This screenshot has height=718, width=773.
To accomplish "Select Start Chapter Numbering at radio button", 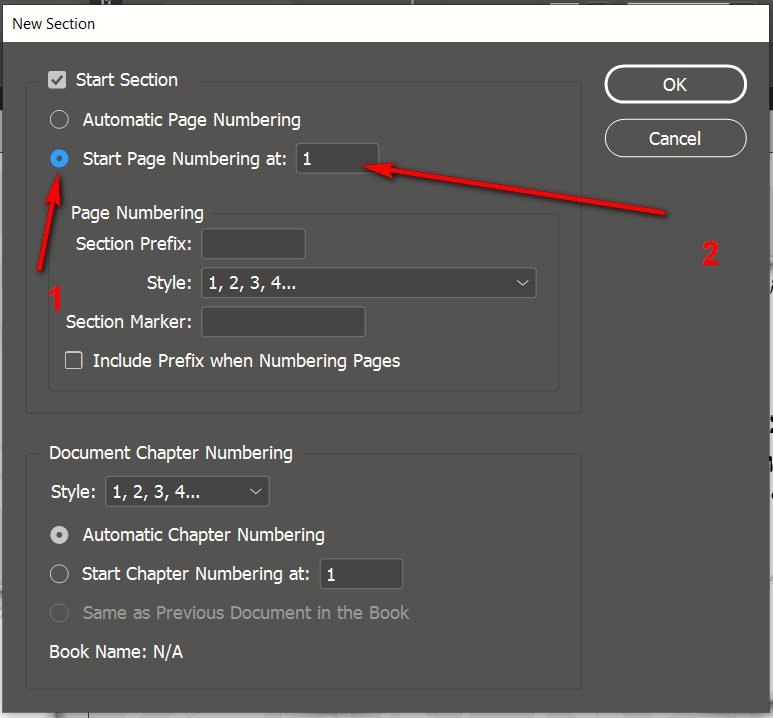I will tap(59, 574).
